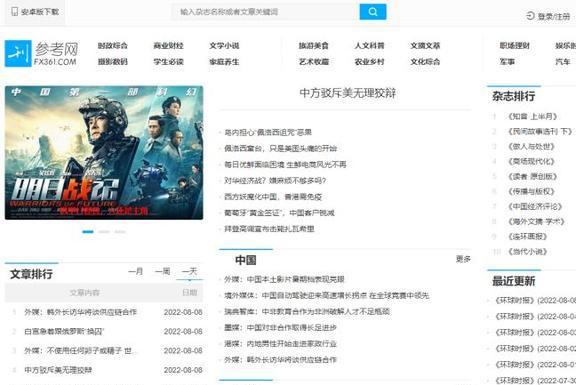Click the phone icon beside 安卓版下载
This screenshot has width=576, height=385.
tap(15, 12)
